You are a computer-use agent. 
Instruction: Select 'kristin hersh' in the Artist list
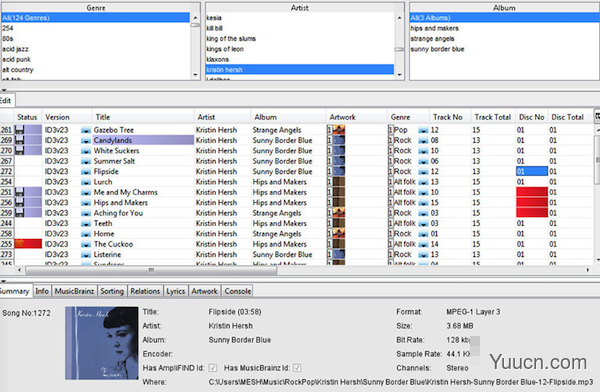(x=300, y=70)
